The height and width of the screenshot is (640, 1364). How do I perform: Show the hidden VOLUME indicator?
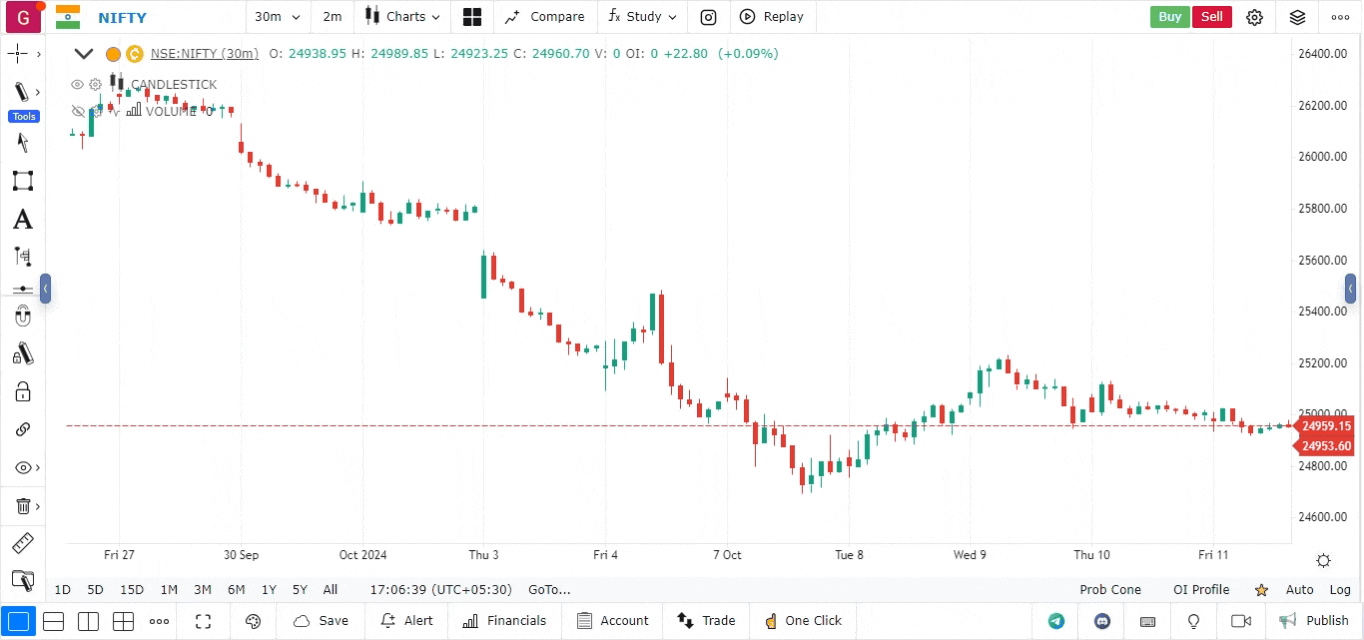click(x=78, y=111)
